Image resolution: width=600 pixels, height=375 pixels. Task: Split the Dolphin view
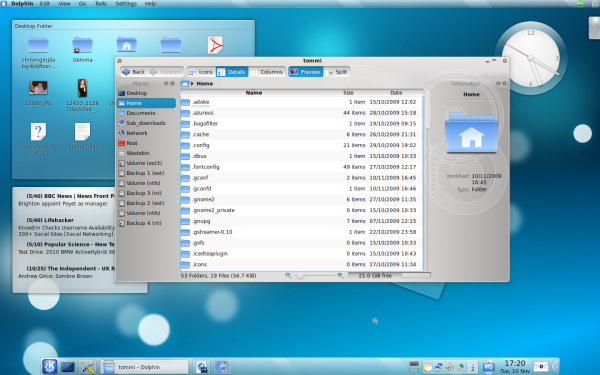click(x=337, y=72)
